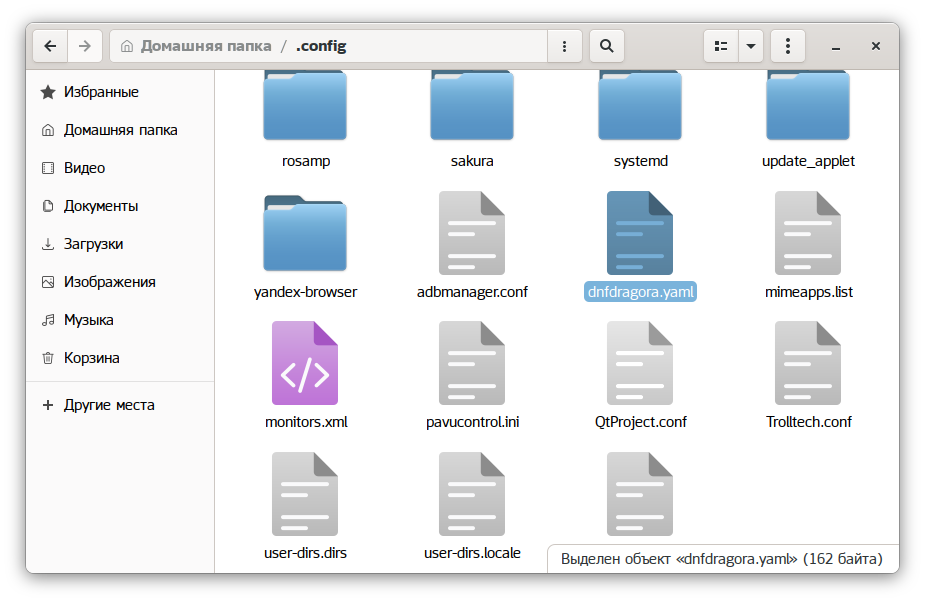Select the user-dirs.locale file icon

coord(472,494)
